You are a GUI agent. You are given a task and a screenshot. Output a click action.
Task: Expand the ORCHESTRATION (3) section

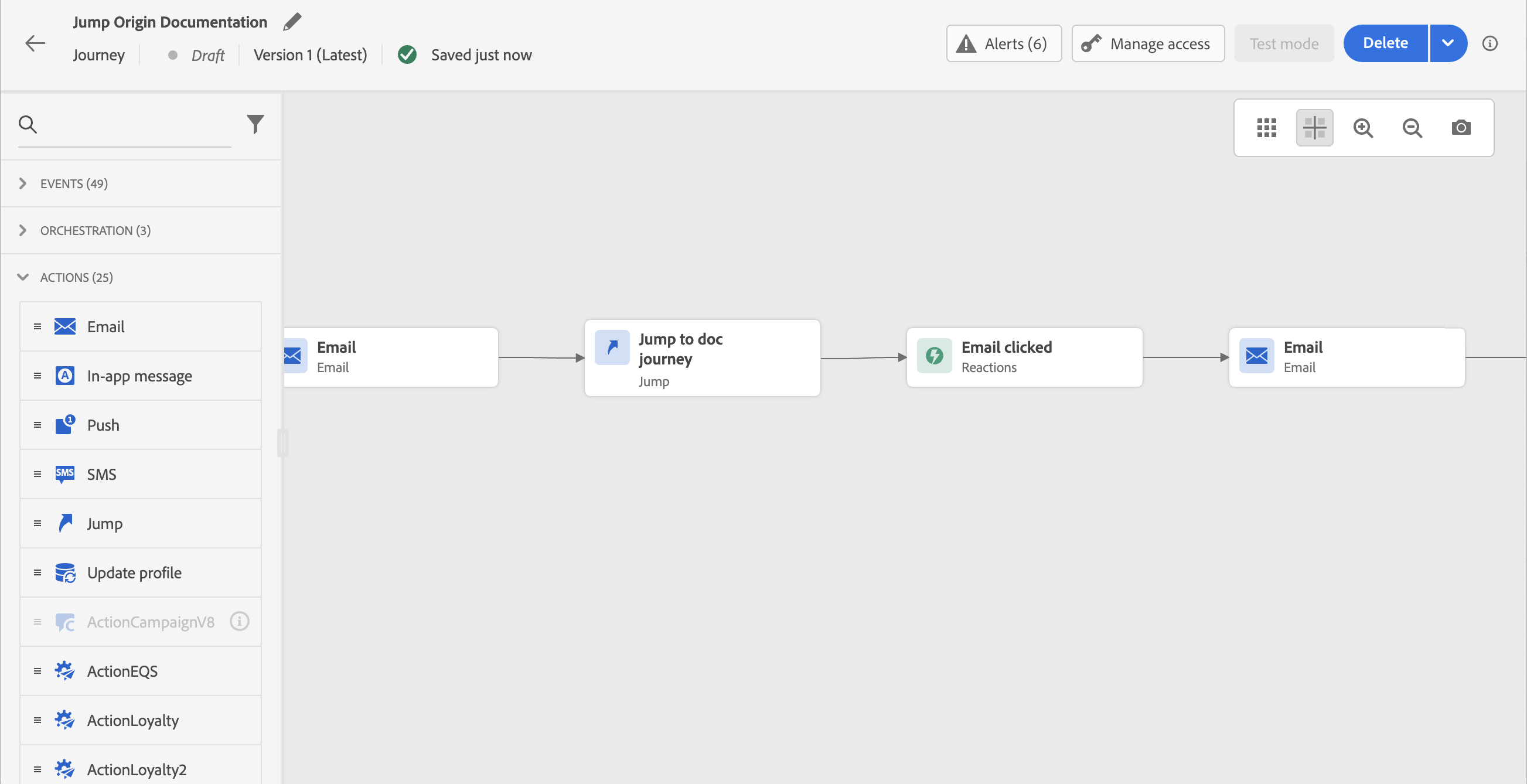pos(95,230)
